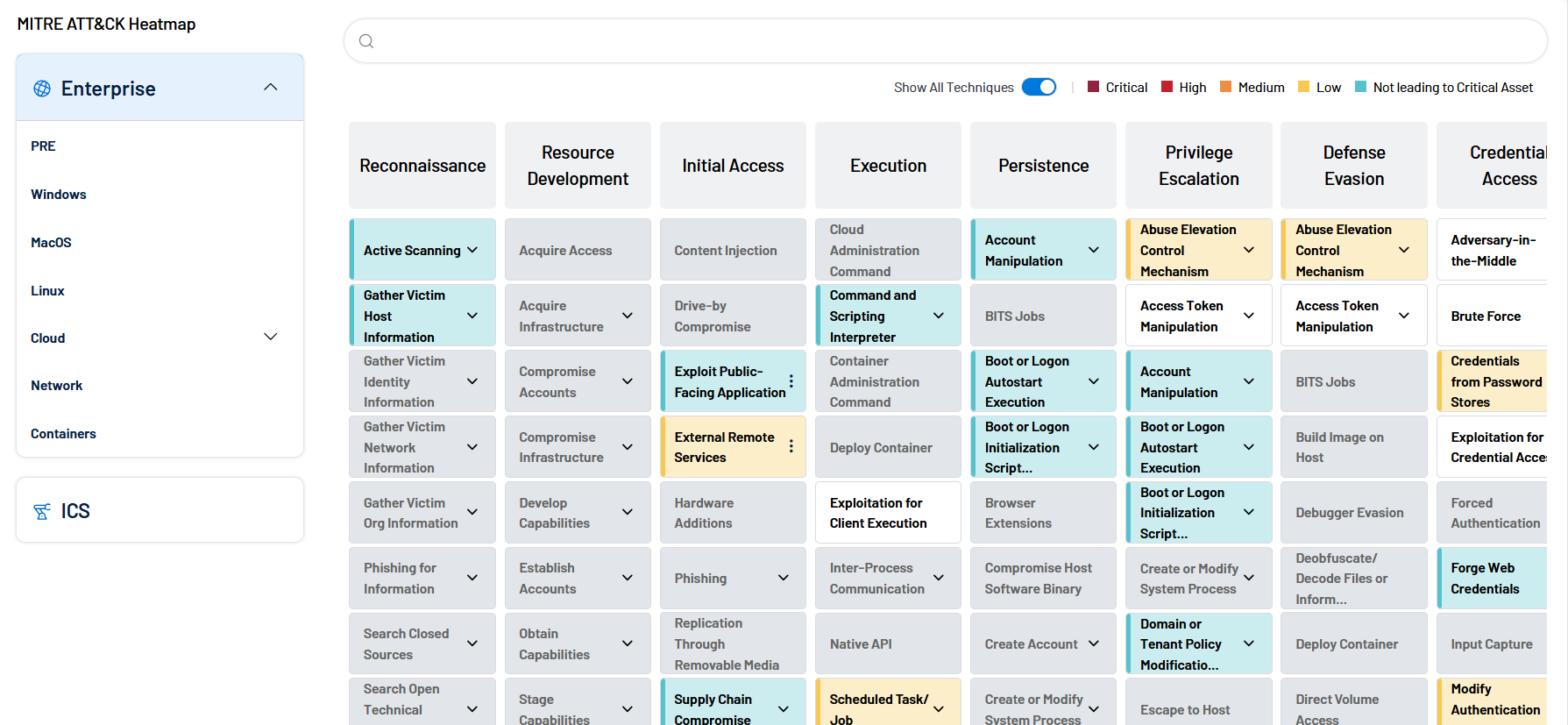
Task: Expand Phishing sub-techniques under Initial Access
Action: coord(784,578)
